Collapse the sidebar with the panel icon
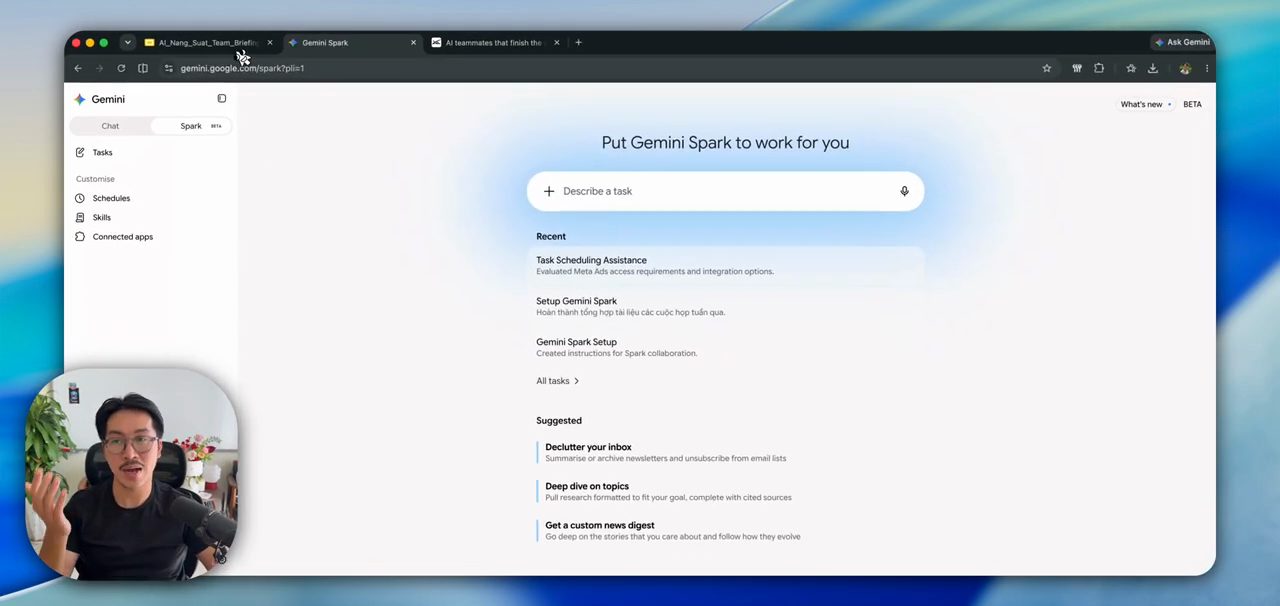This screenshot has height=606, width=1280. click(x=222, y=99)
